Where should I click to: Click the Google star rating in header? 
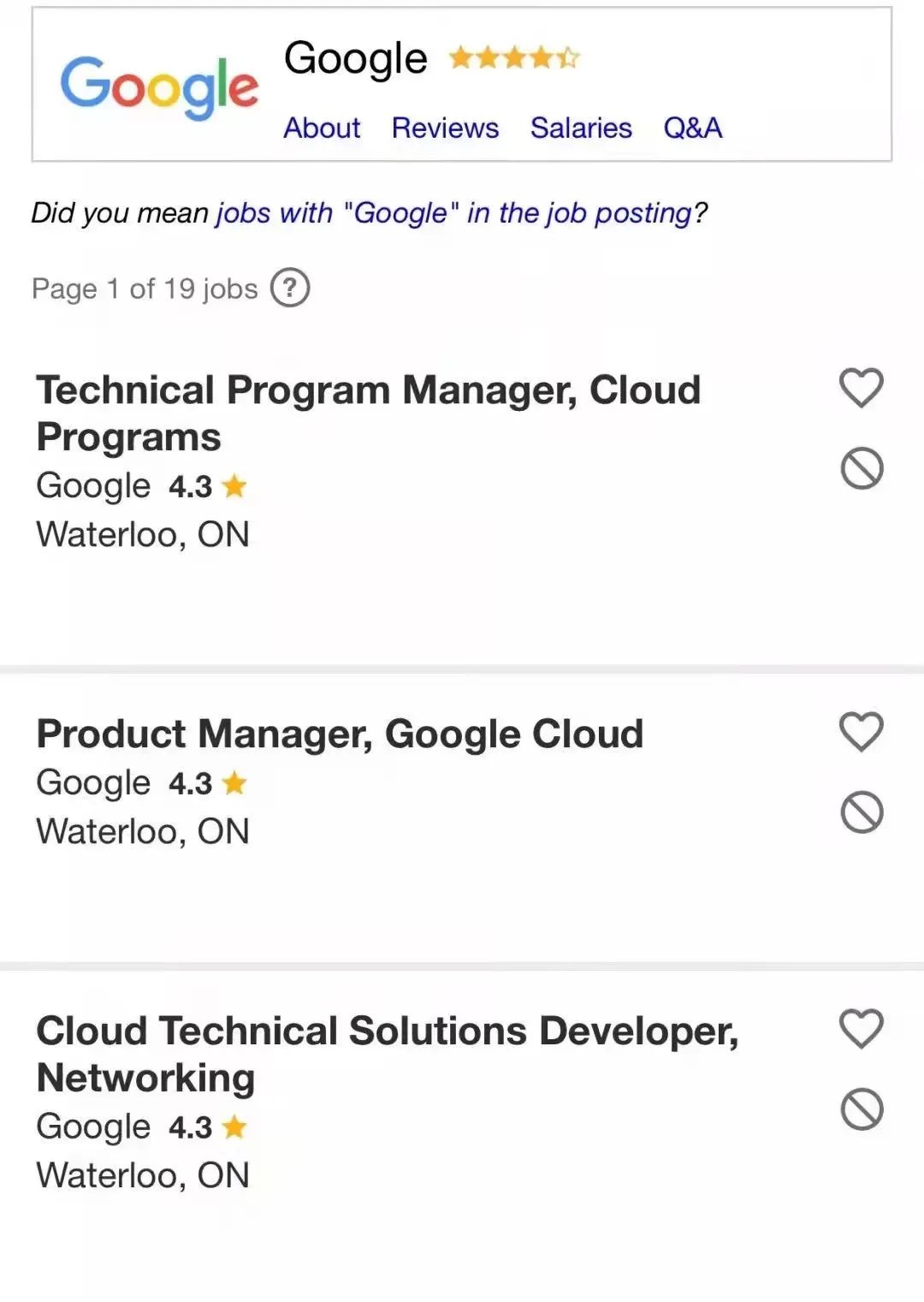[513, 58]
